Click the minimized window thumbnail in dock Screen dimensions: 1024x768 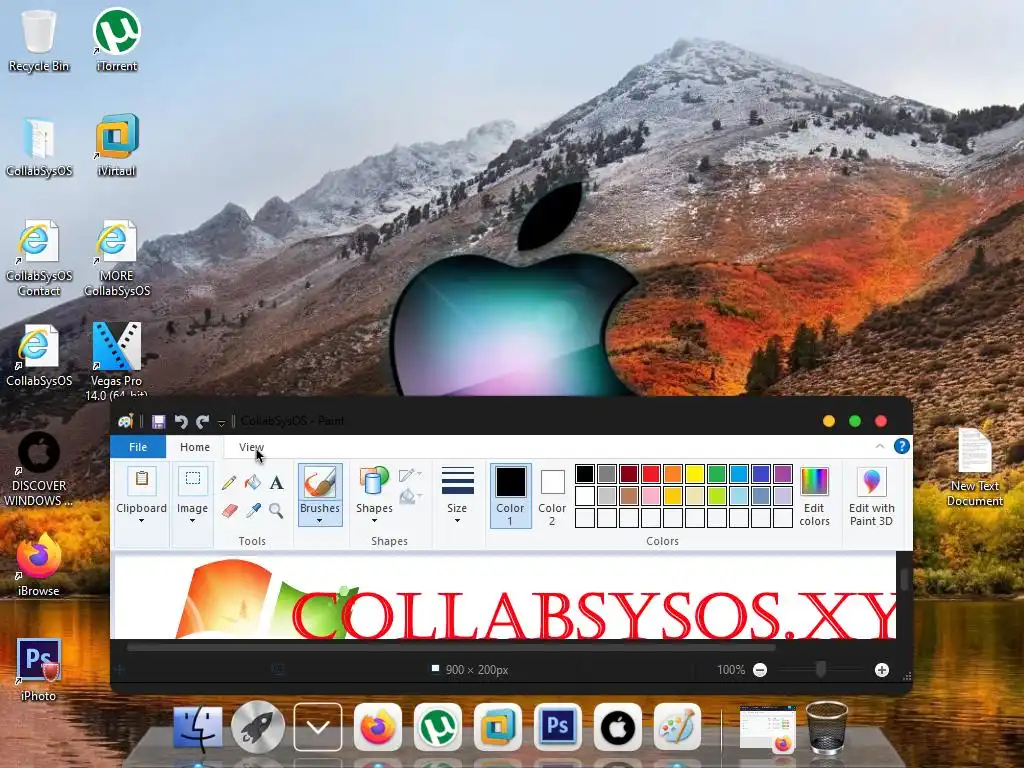pyautogui.click(x=768, y=728)
